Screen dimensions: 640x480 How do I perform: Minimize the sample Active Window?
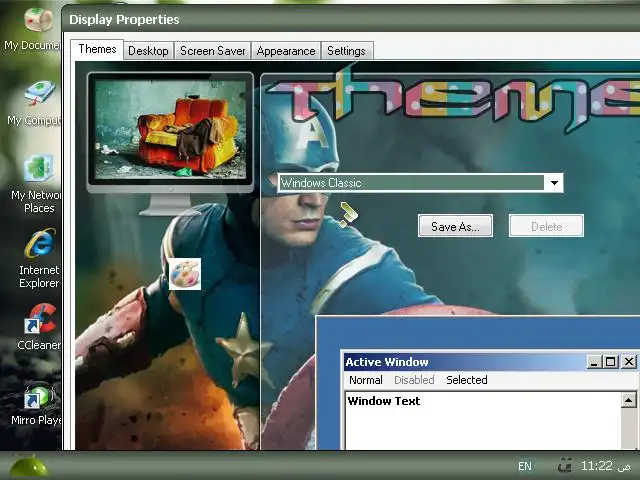coord(594,362)
